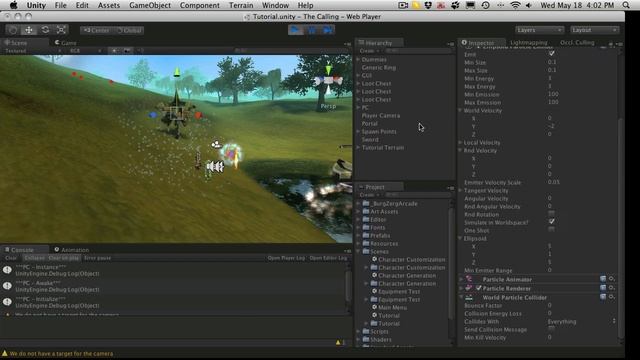Open Particle Renderer help icon

click(x=603, y=288)
